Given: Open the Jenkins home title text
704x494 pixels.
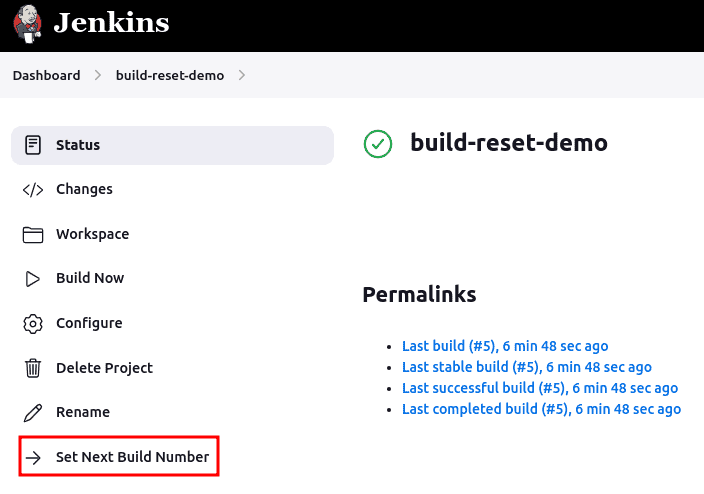Looking at the screenshot, I should point(111,23).
